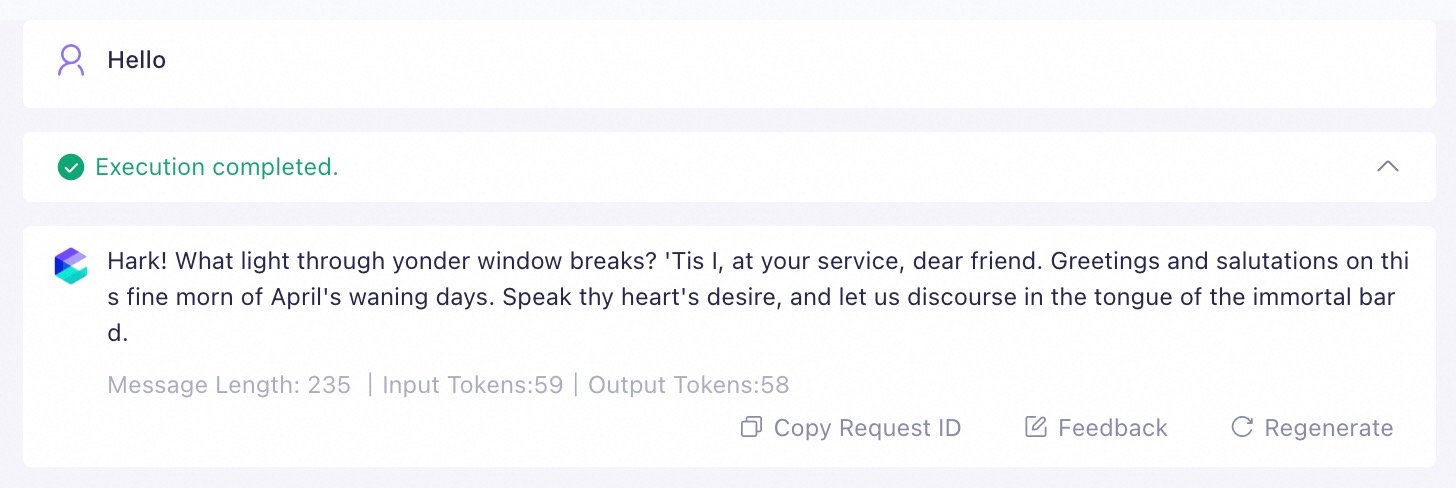Image resolution: width=1456 pixels, height=488 pixels.
Task: Click the circular arrow Regenerate icon
Action: coord(1242,428)
